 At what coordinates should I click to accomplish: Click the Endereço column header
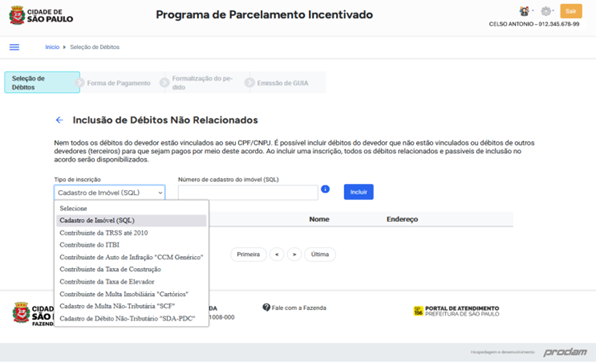pos(402,219)
